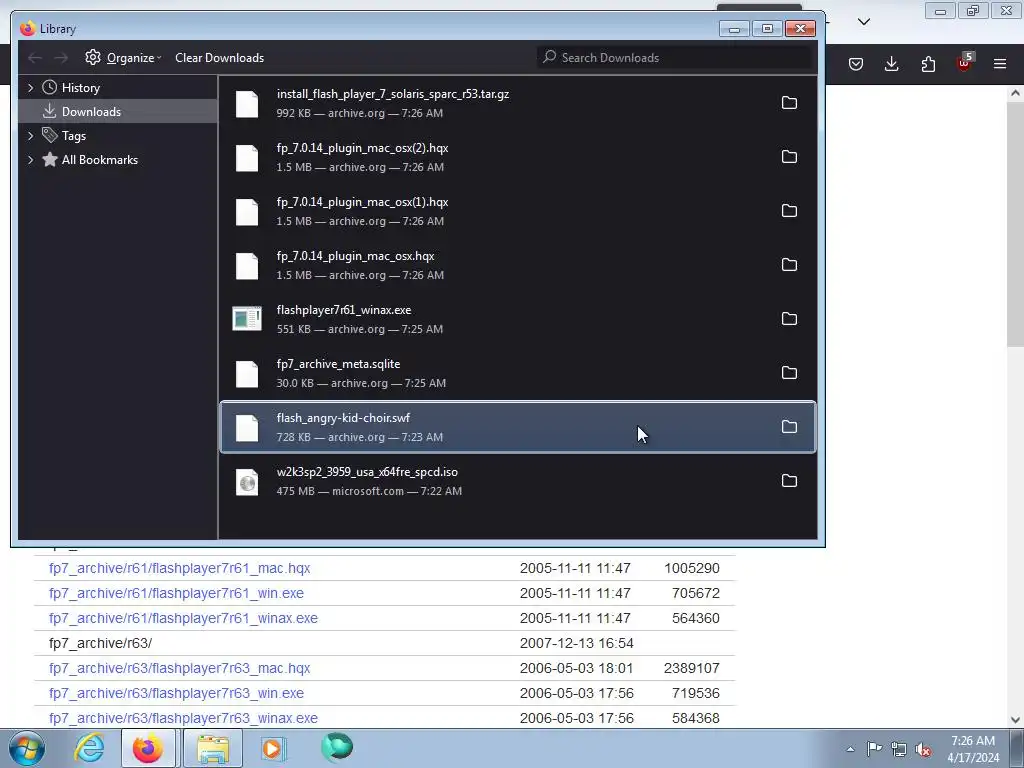Click the Firefox taskbar icon

tap(148, 748)
